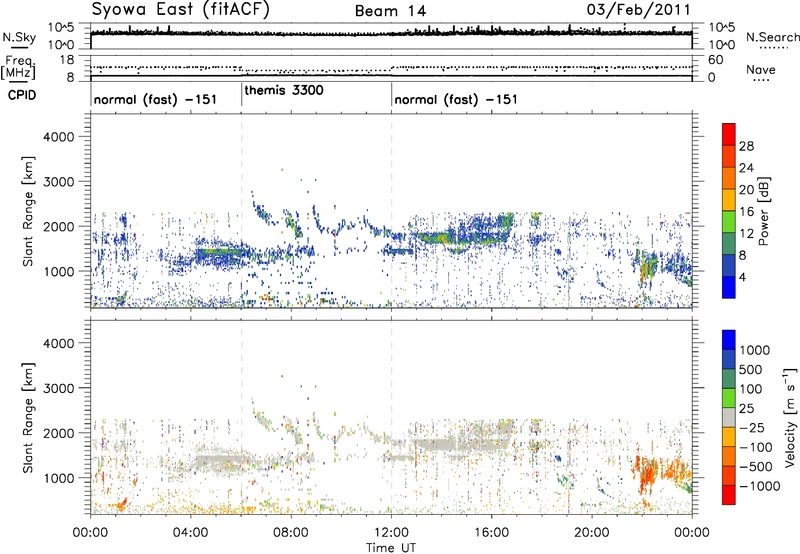This screenshot has width=800, height=554.
Task: Click the 'CPID' row label
Action: point(22,95)
